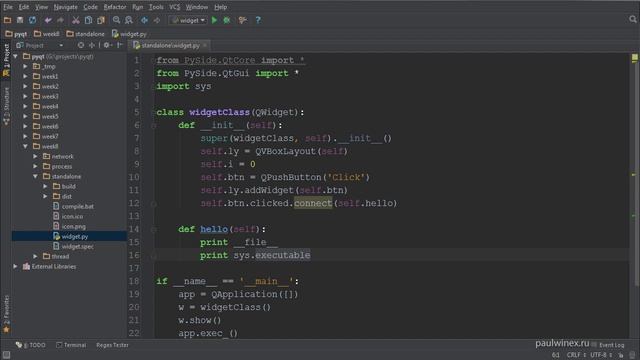
Task: Toggle the Terminal tool window
Action: pos(71,345)
